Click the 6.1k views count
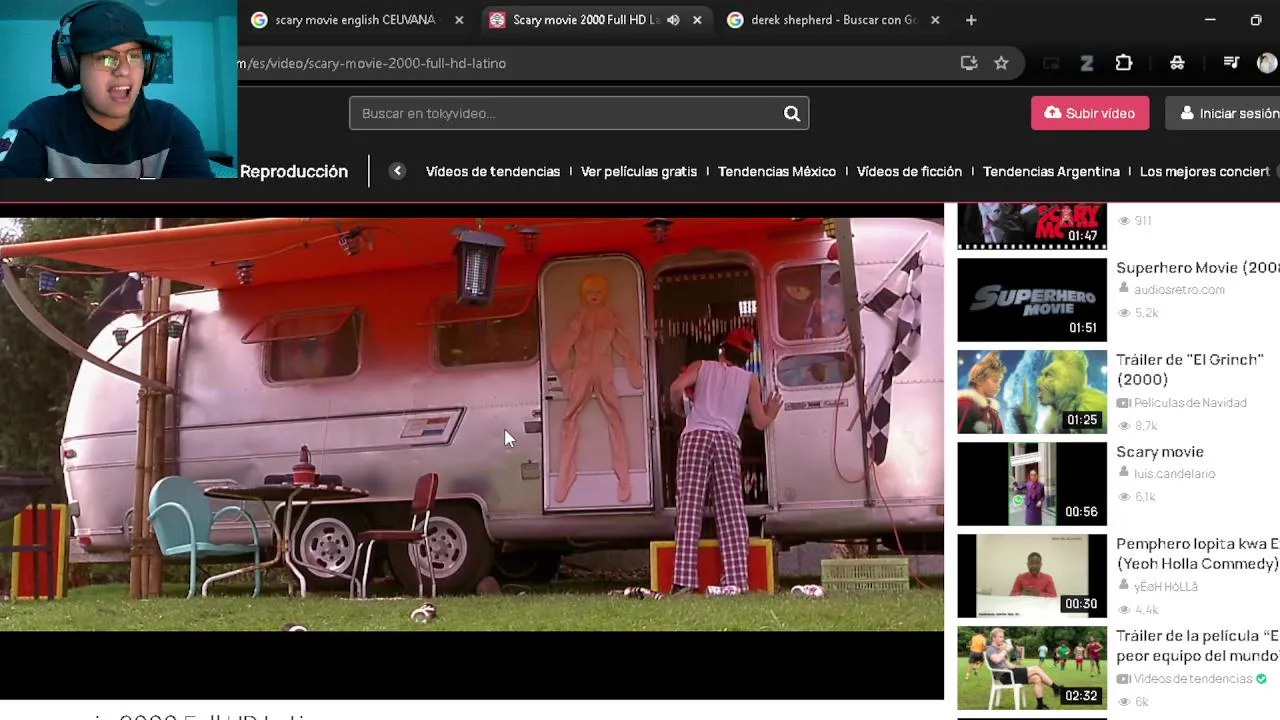Screen dimensions: 1280x720 (x=1146, y=497)
